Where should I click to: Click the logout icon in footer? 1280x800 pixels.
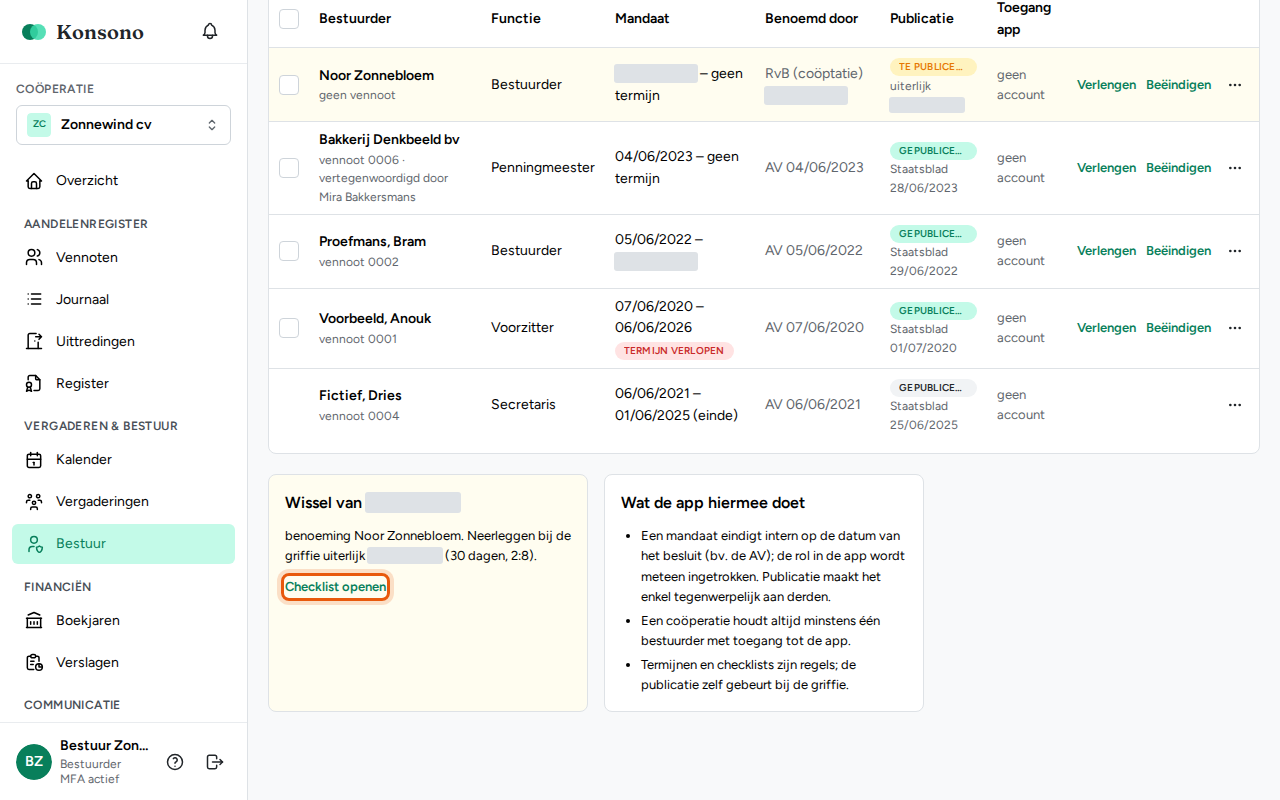click(215, 762)
